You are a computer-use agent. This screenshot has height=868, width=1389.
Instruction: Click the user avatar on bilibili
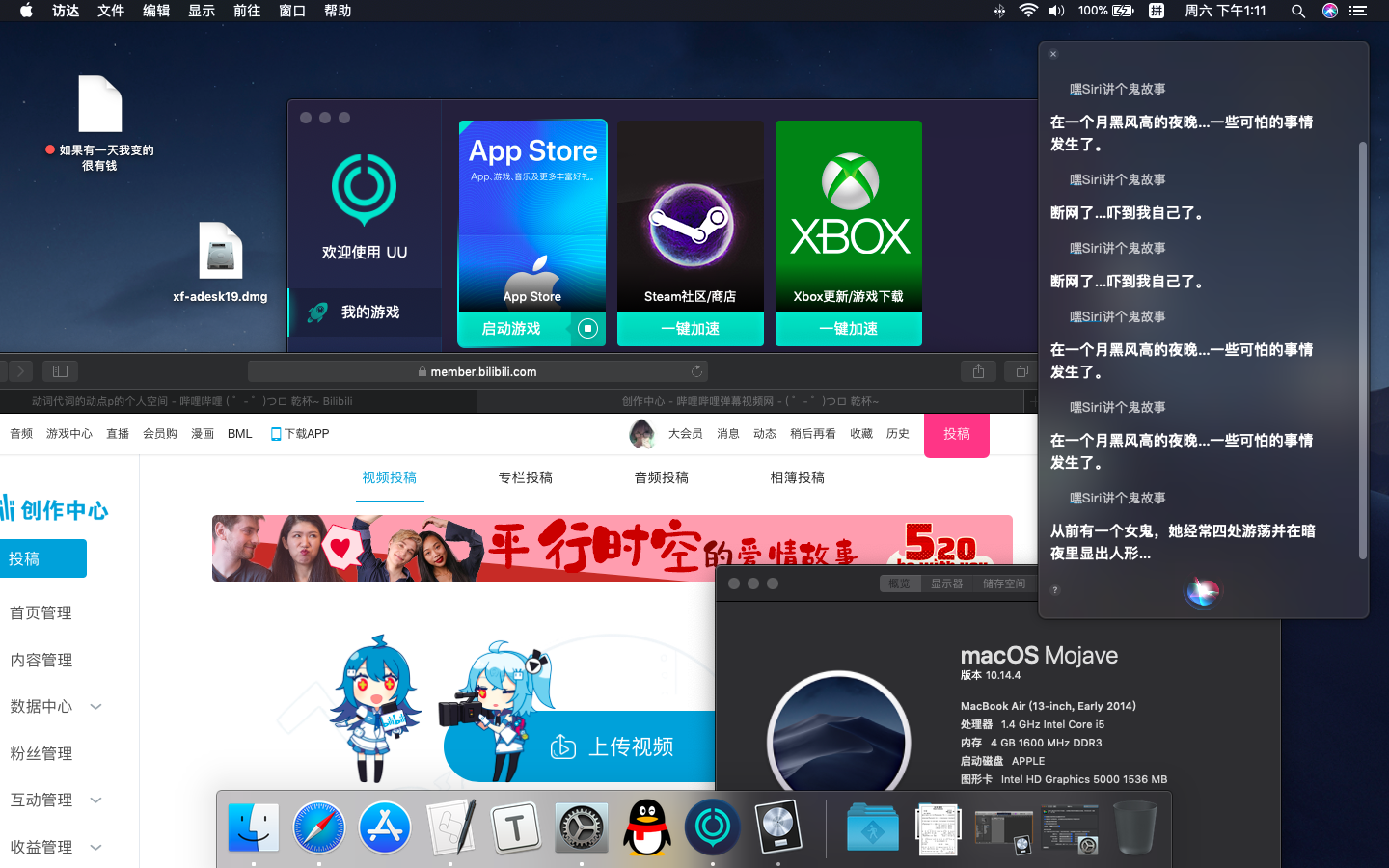pyautogui.click(x=641, y=434)
